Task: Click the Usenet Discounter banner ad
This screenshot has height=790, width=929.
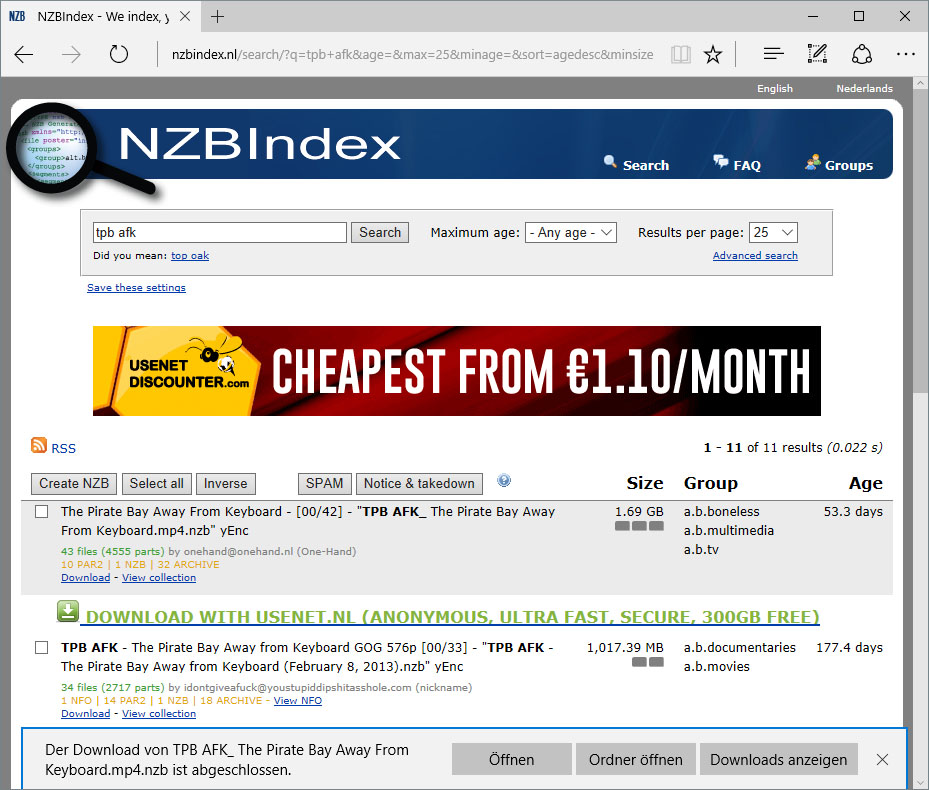Action: tap(457, 371)
